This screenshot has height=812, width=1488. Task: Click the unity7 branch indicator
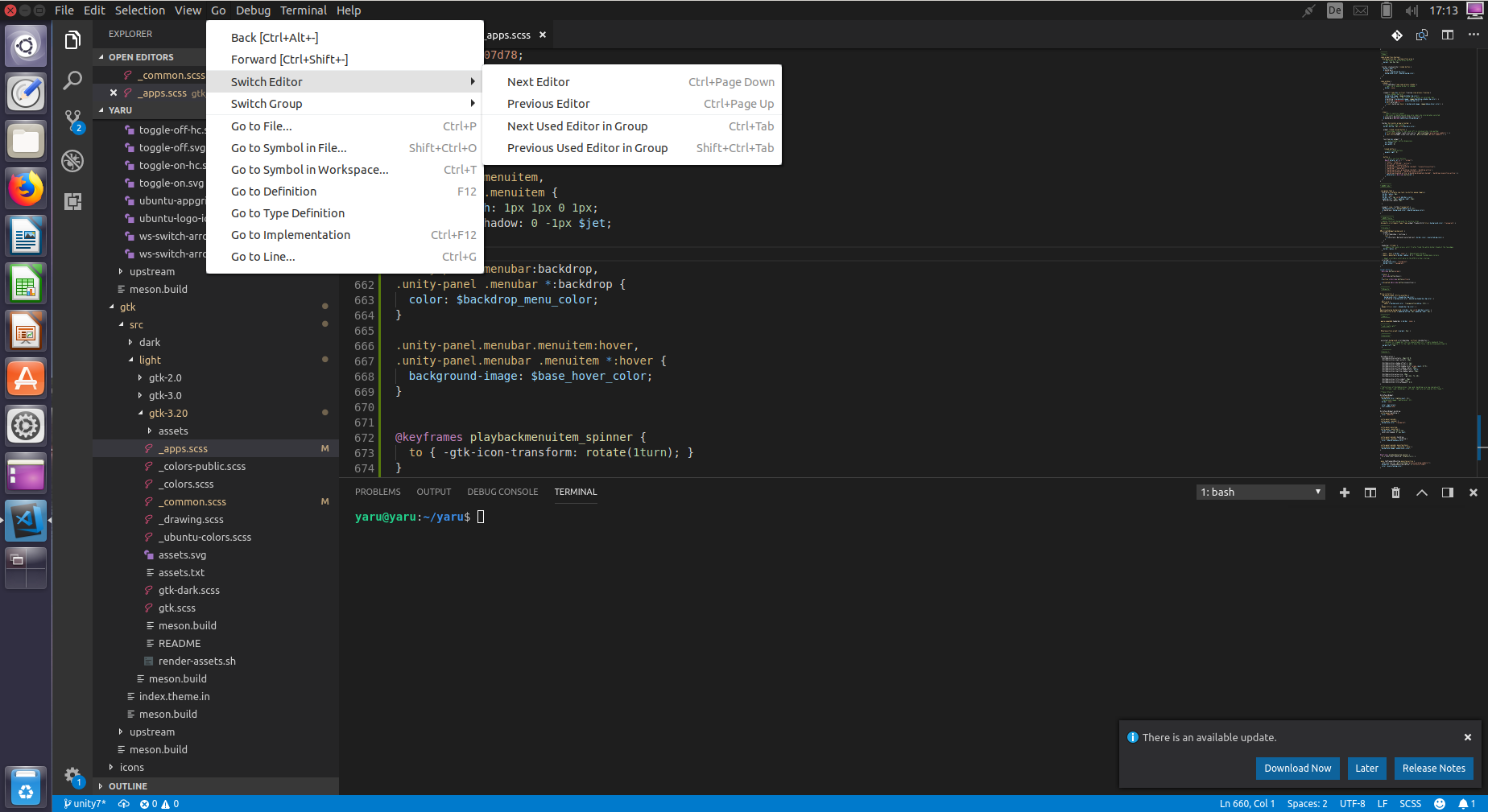[x=85, y=804]
